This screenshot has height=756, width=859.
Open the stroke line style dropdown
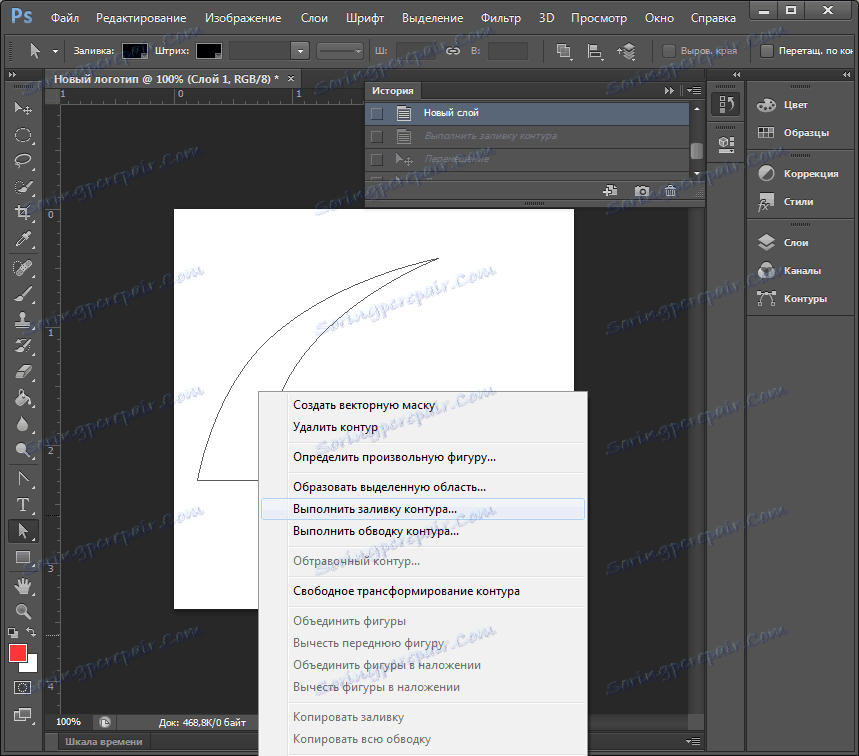tap(340, 51)
